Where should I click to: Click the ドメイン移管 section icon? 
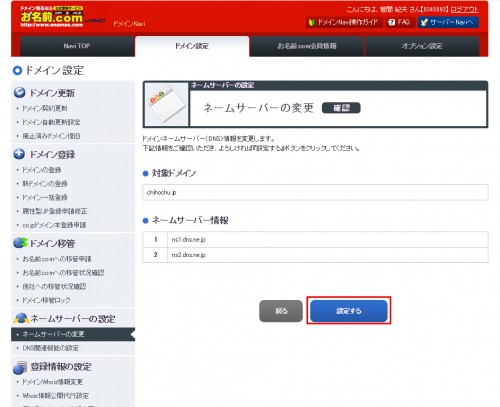pyautogui.click(x=20, y=243)
